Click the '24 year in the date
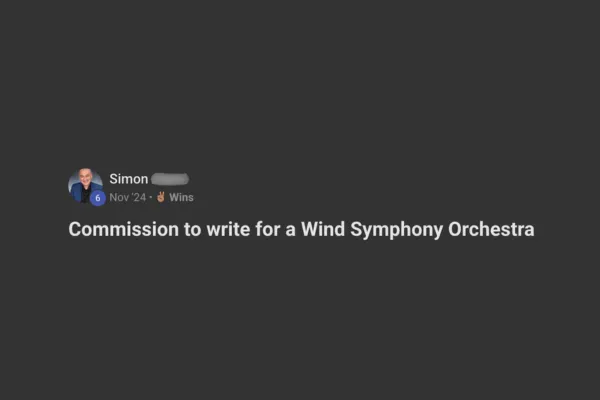The image size is (600, 400). click(138, 197)
